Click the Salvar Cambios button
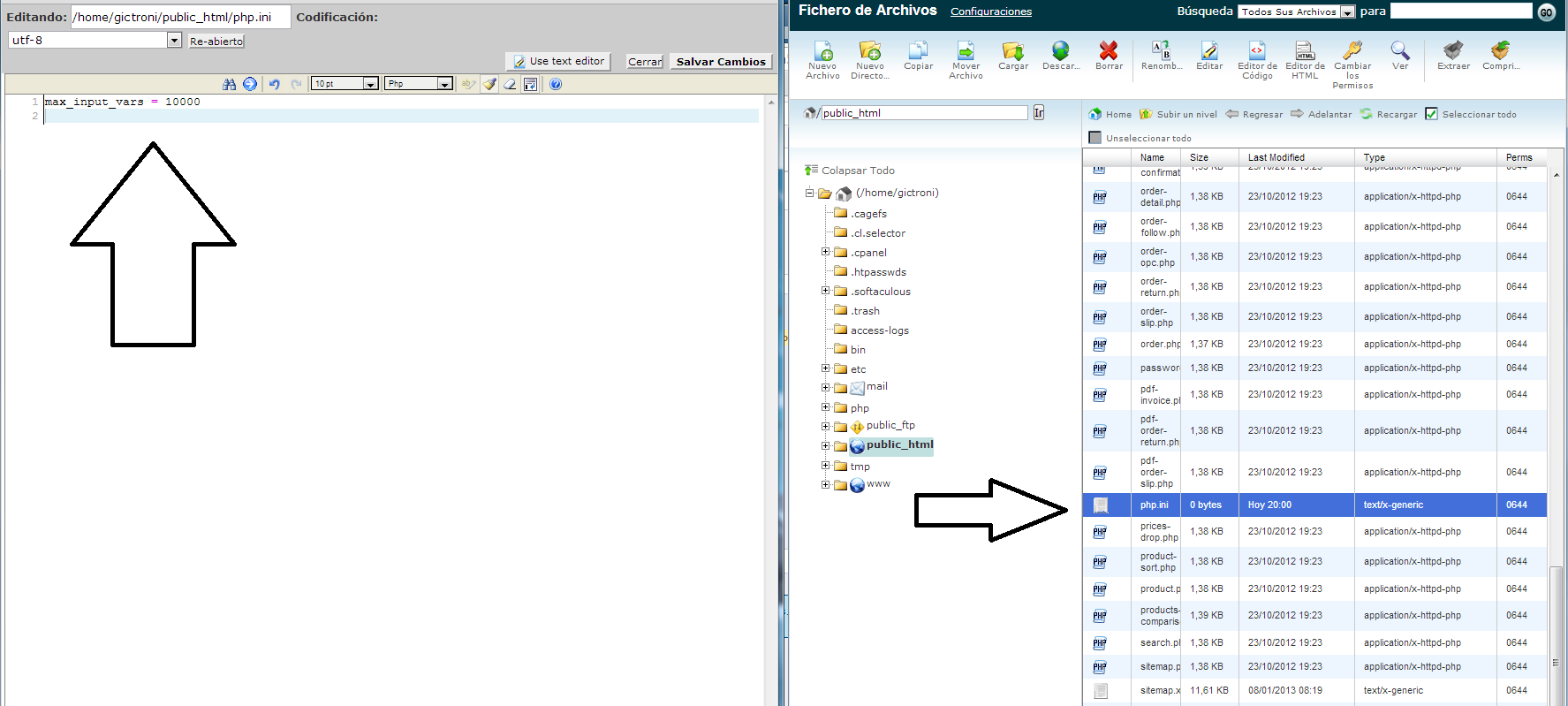Viewport: 1568px width, 706px height. (721, 62)
